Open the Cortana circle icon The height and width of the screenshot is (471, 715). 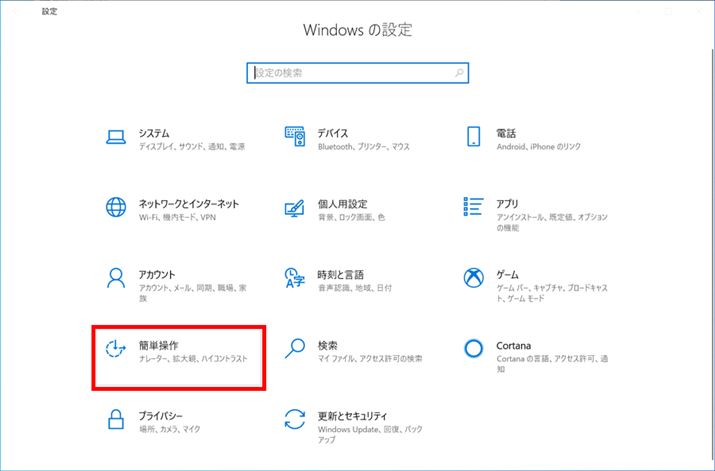point(474,347)
